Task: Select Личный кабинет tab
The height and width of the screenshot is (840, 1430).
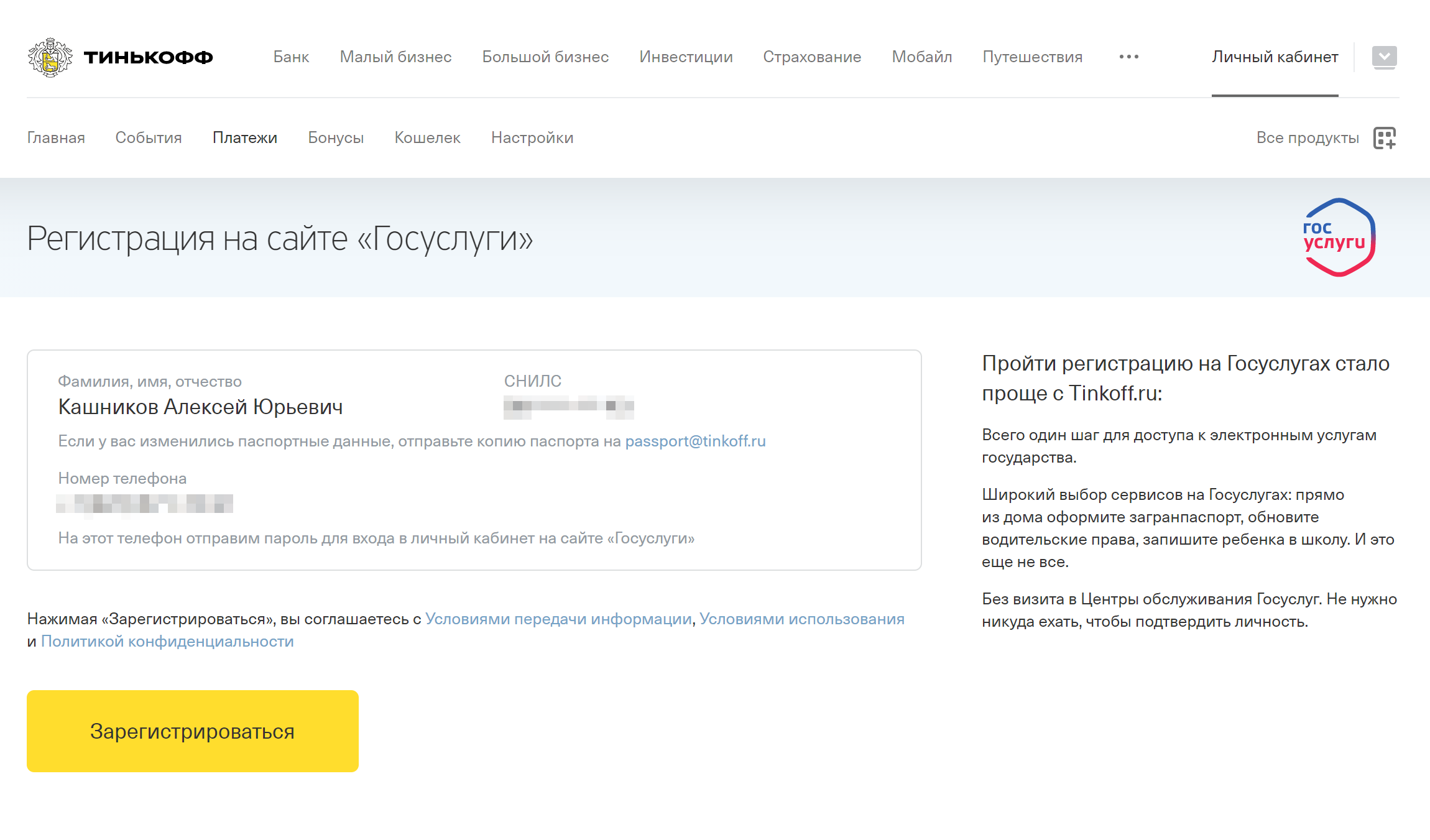Action: coord(1275,57)
